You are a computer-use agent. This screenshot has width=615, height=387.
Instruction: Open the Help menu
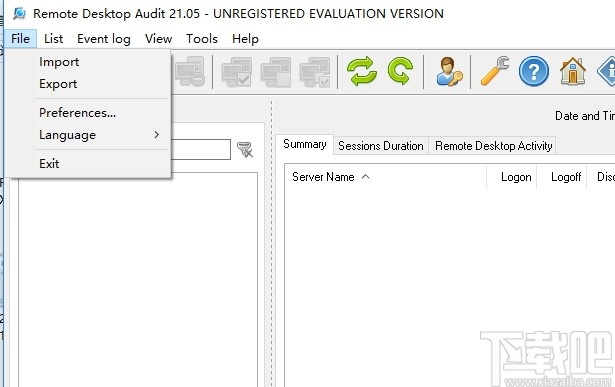pyautogui.click(x=245, y=39)
